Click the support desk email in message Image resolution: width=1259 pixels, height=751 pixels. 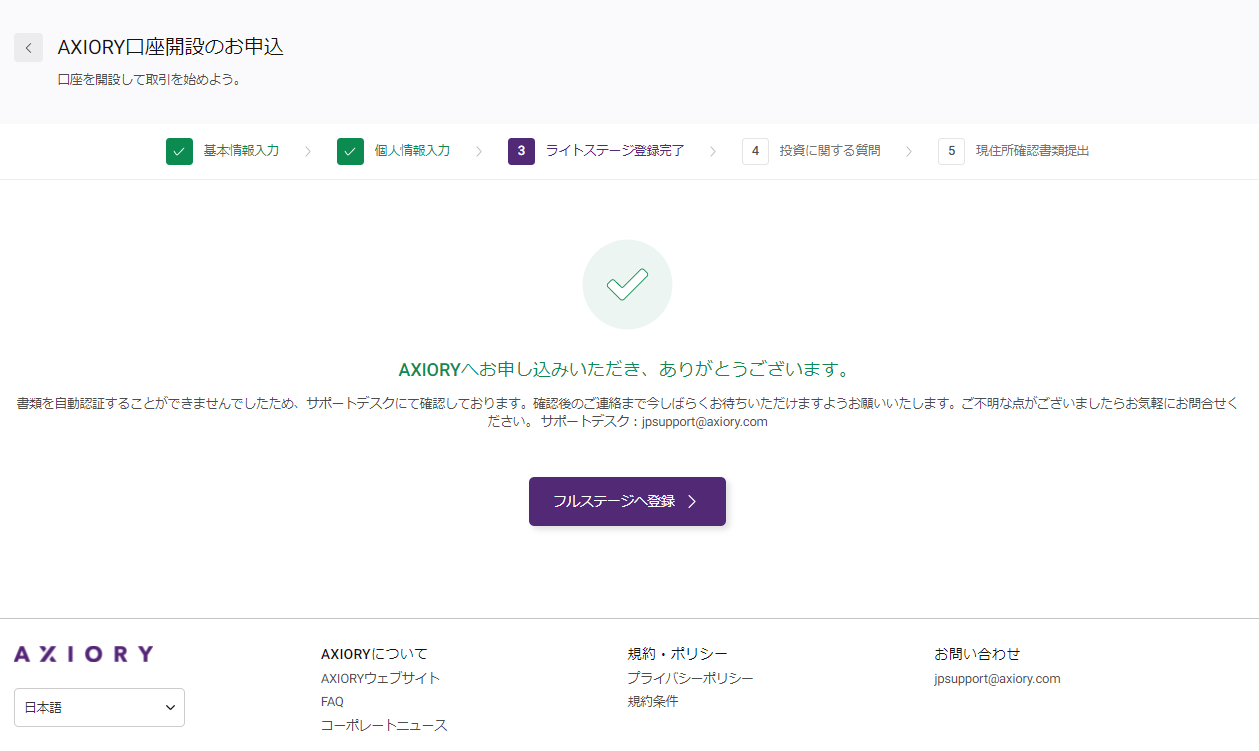[704, 422]
